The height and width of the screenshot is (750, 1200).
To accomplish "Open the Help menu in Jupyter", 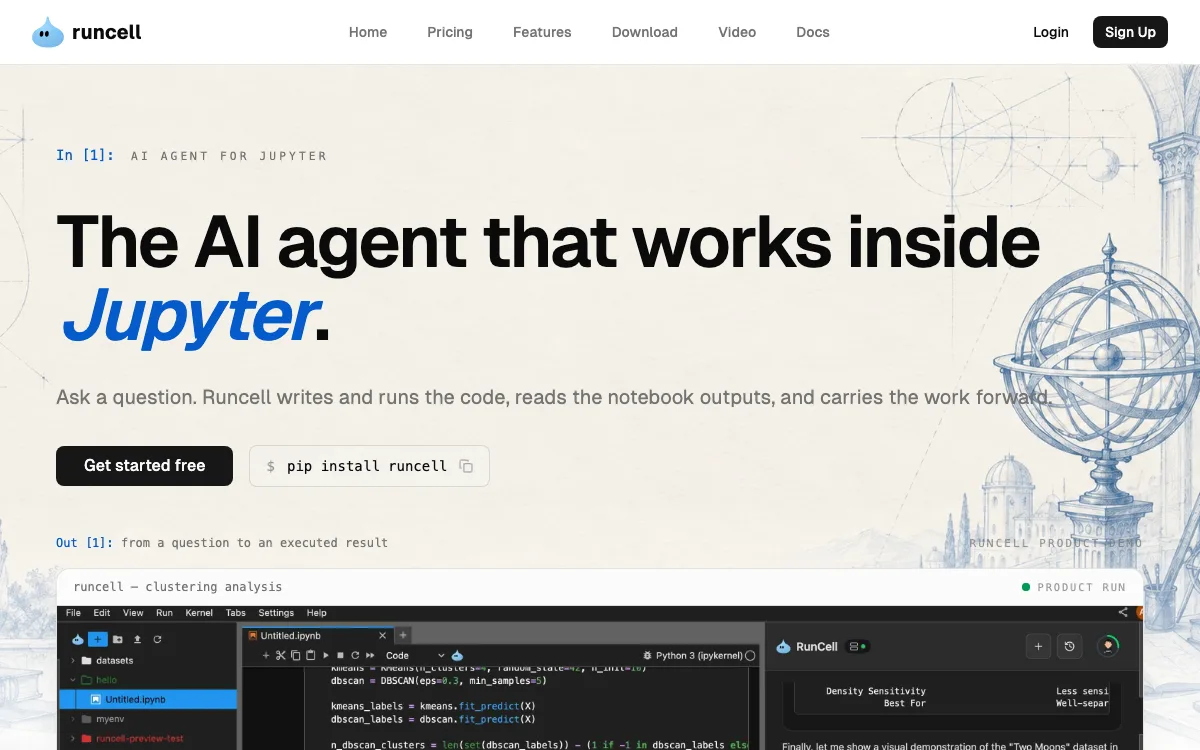I will tap(317, 613).
